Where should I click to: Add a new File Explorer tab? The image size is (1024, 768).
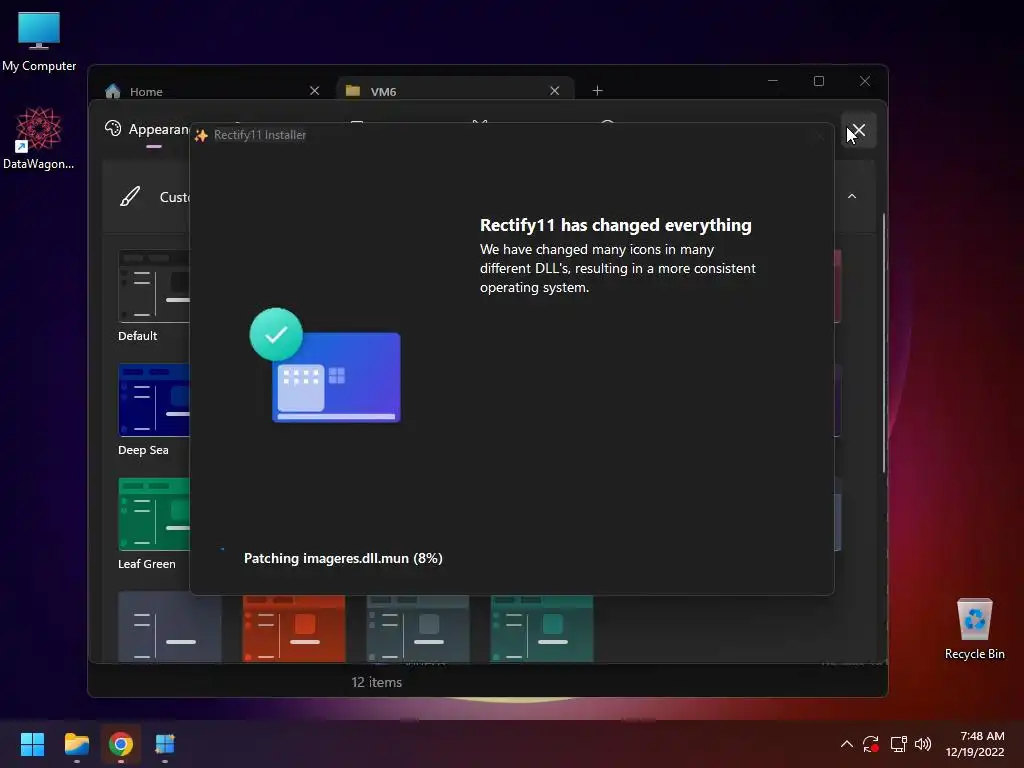[597, 91]
